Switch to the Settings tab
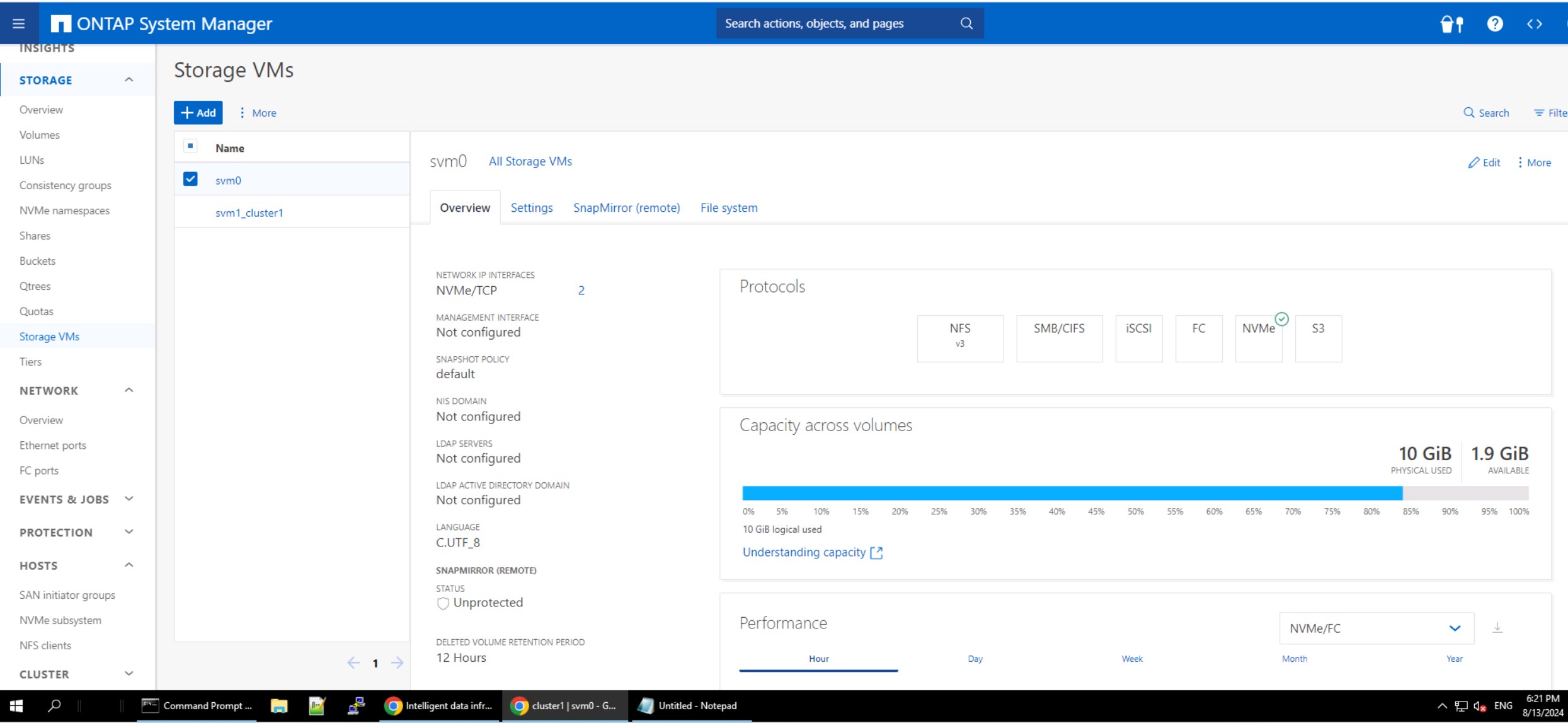1568x723 pixels. (531, 208)
